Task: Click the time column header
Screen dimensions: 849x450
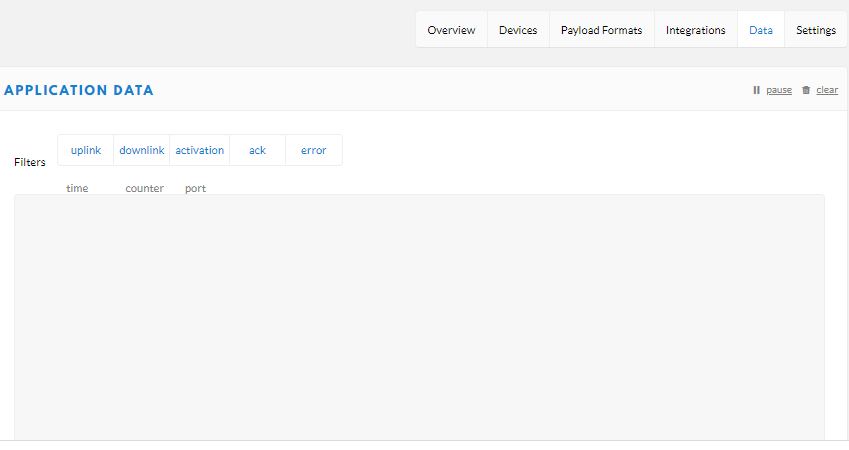Action: click(77, 188)
